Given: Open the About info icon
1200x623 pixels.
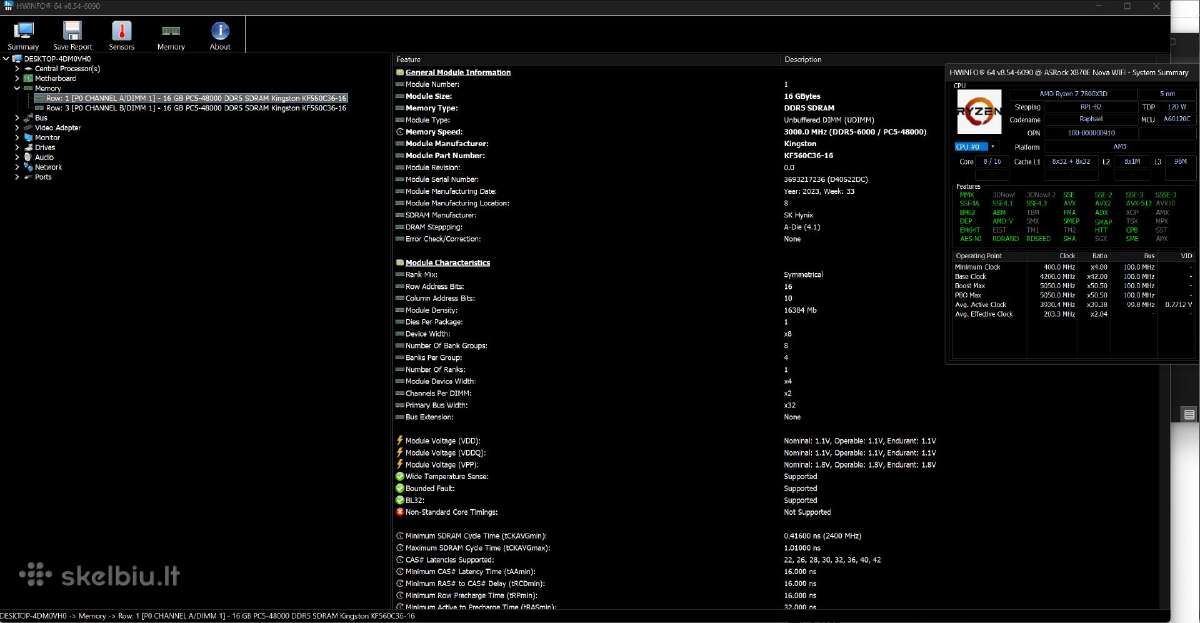Looking at the screenshot, I should [x=220, y=31].
